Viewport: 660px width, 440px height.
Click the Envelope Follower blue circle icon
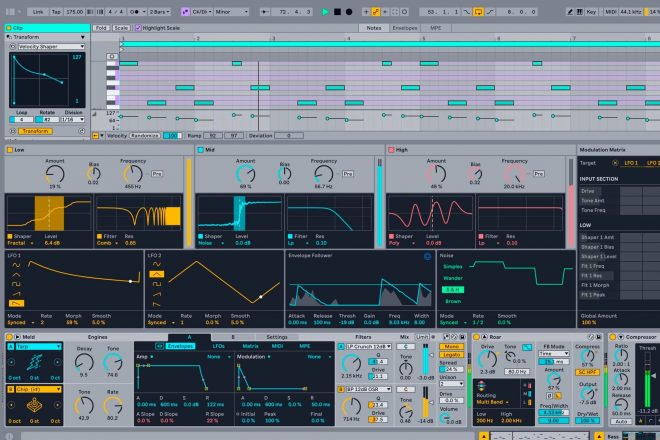point(427,256)
